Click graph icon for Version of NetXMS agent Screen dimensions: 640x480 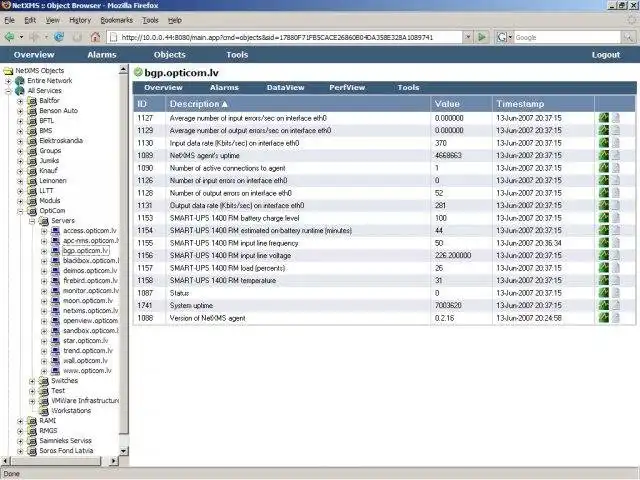[x=603, y=318]
